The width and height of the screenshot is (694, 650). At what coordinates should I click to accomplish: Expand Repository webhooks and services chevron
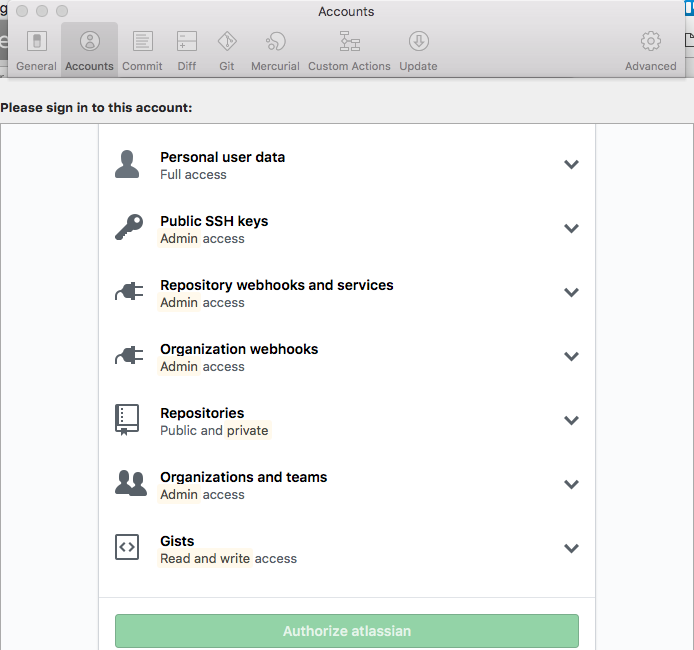tap(571, 292)
